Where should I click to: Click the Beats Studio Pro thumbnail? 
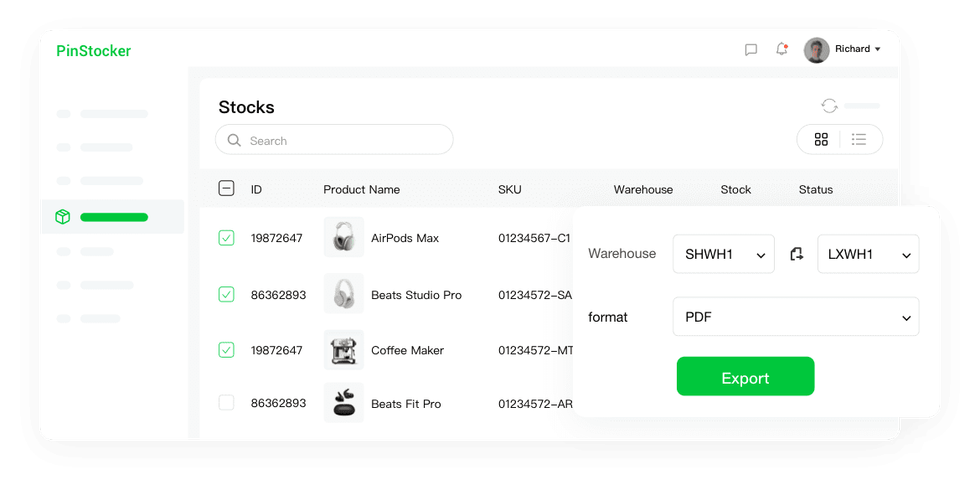344,293
